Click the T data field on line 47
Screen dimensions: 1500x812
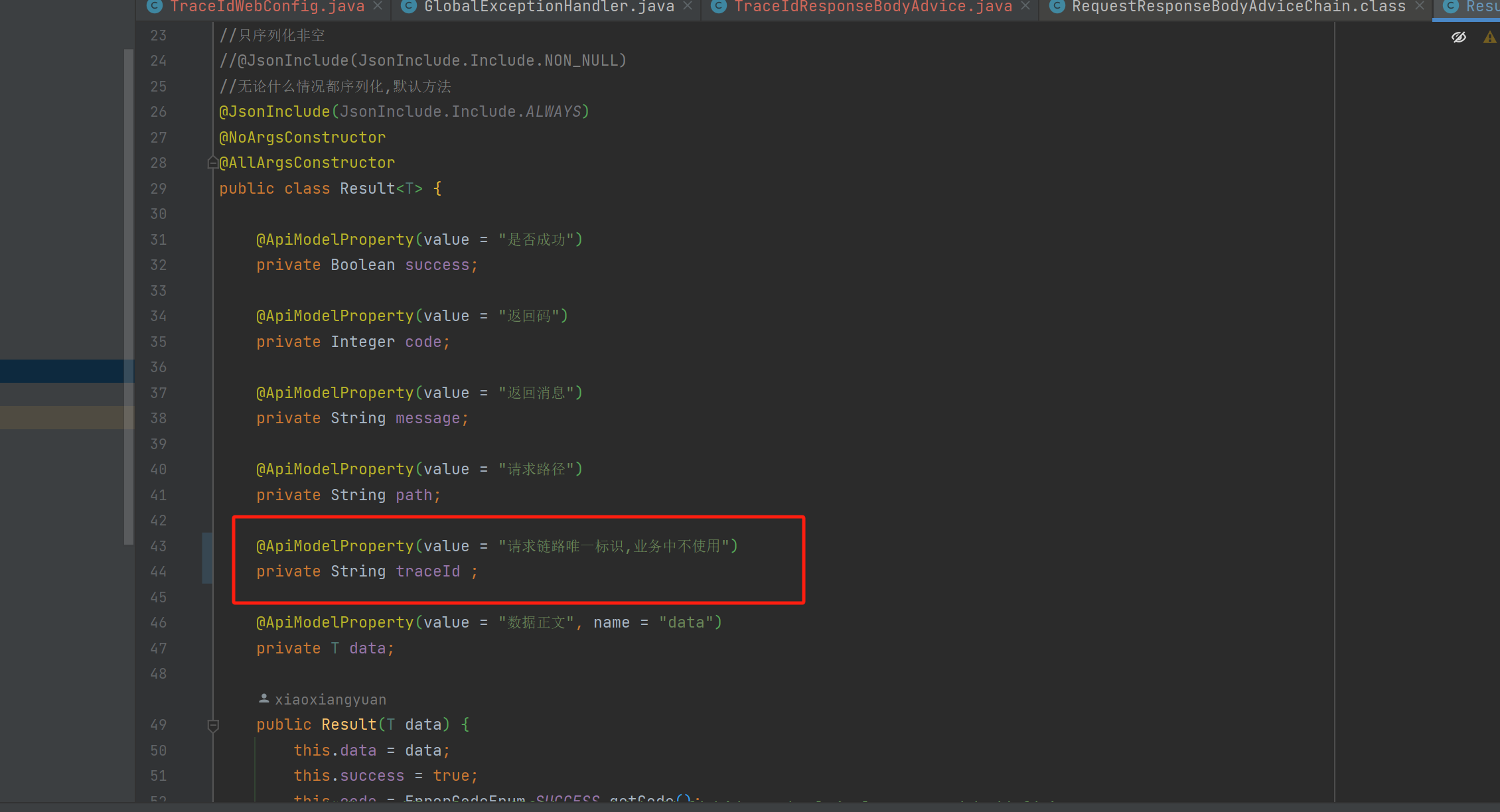click(368, 648)
